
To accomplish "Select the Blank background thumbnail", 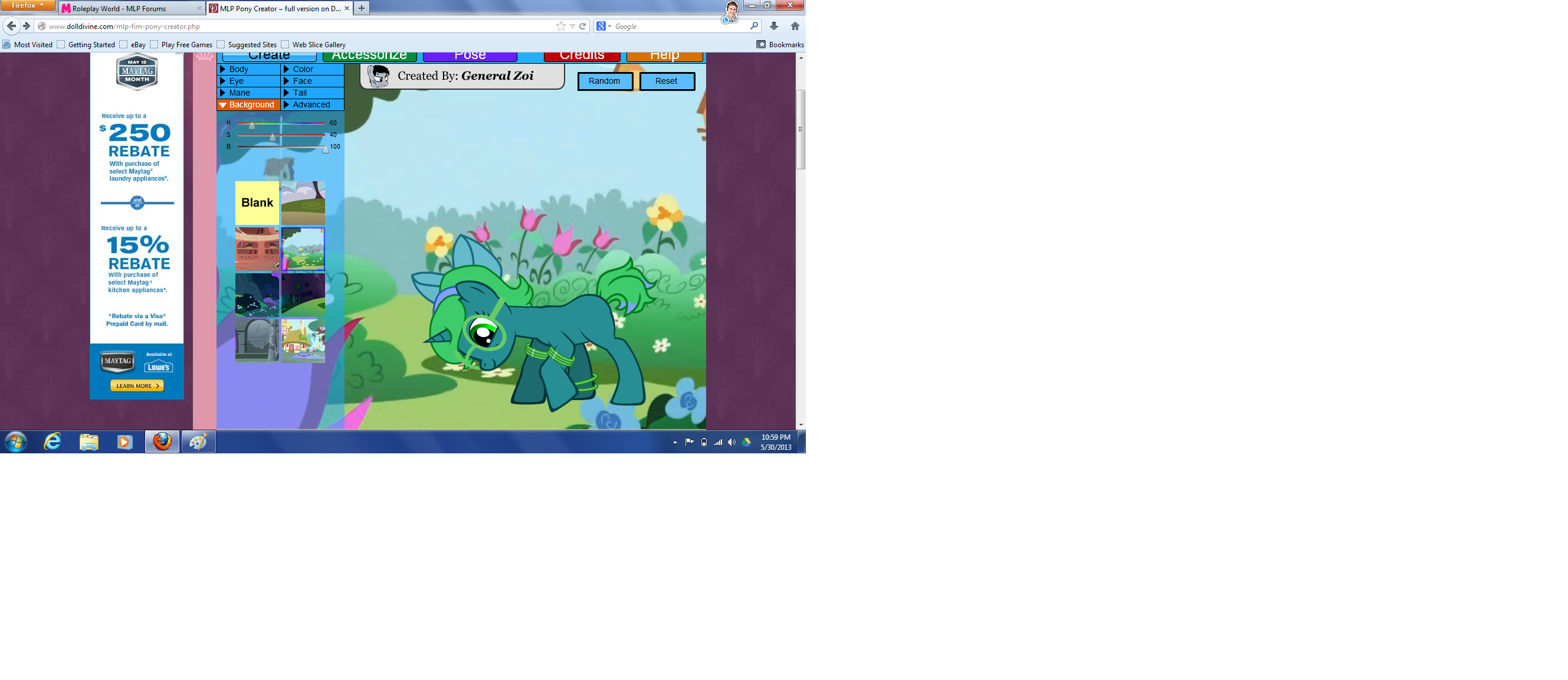I will 257,203.
